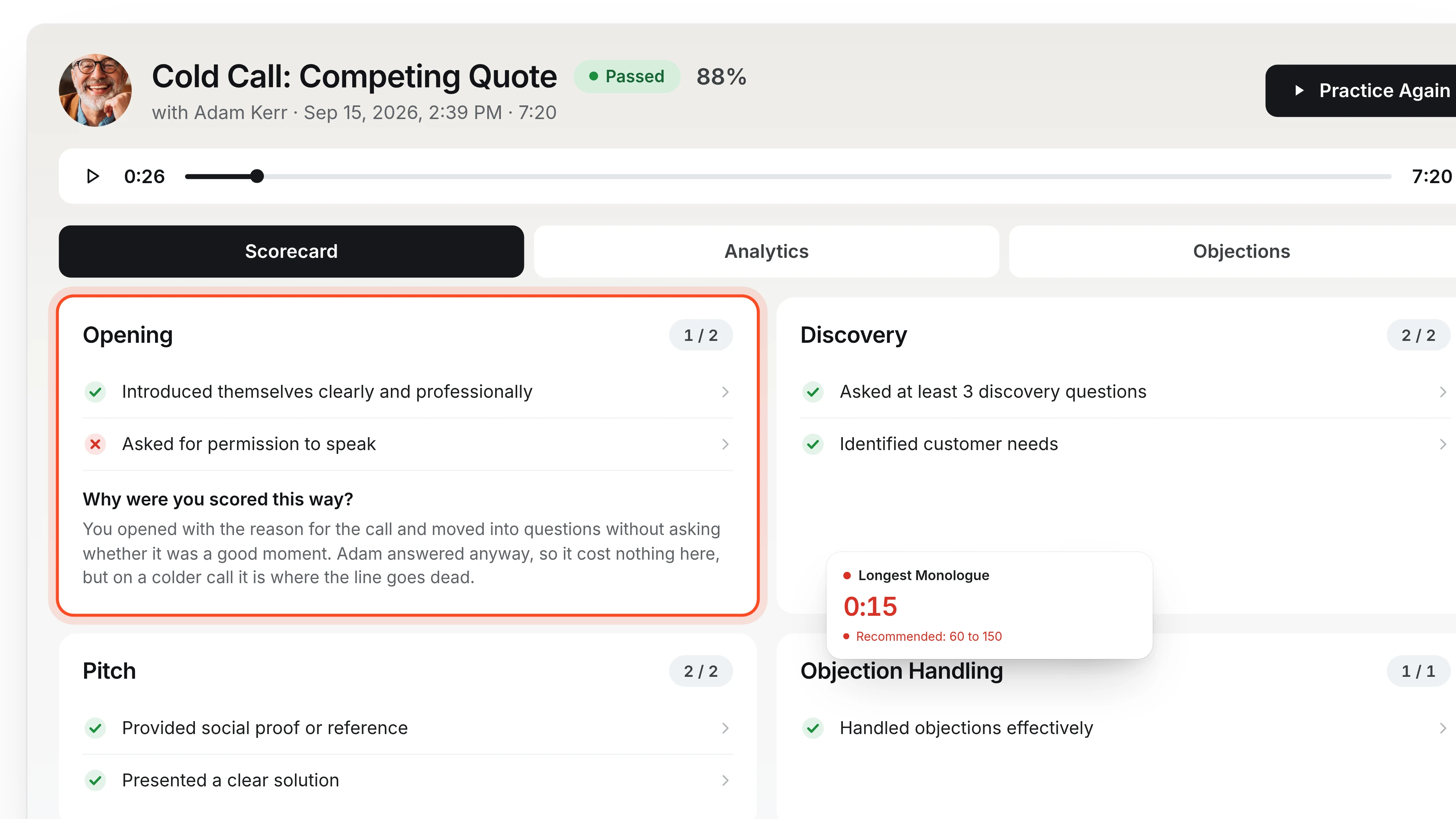Click the 7:20 total duration label

[x=1432, y=176]
